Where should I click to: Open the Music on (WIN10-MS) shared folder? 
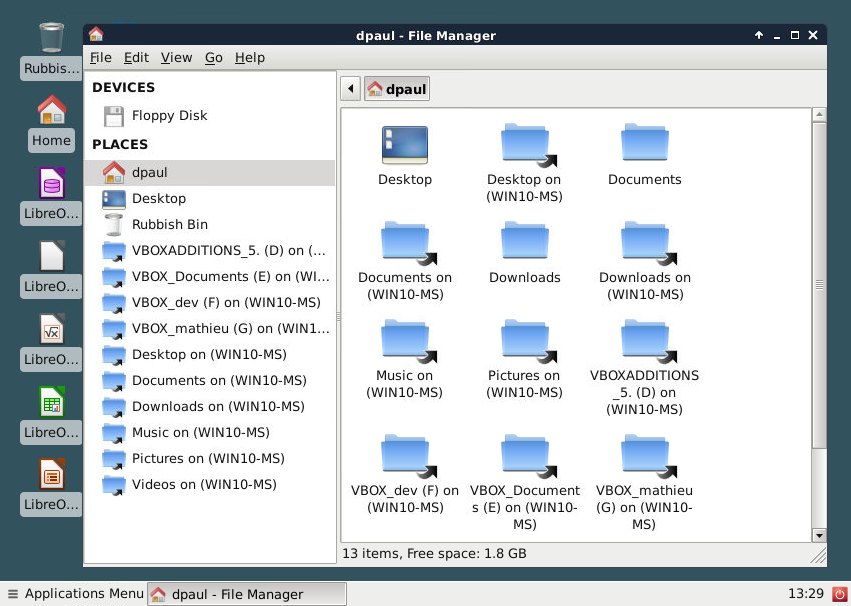(x=405, y=340)
